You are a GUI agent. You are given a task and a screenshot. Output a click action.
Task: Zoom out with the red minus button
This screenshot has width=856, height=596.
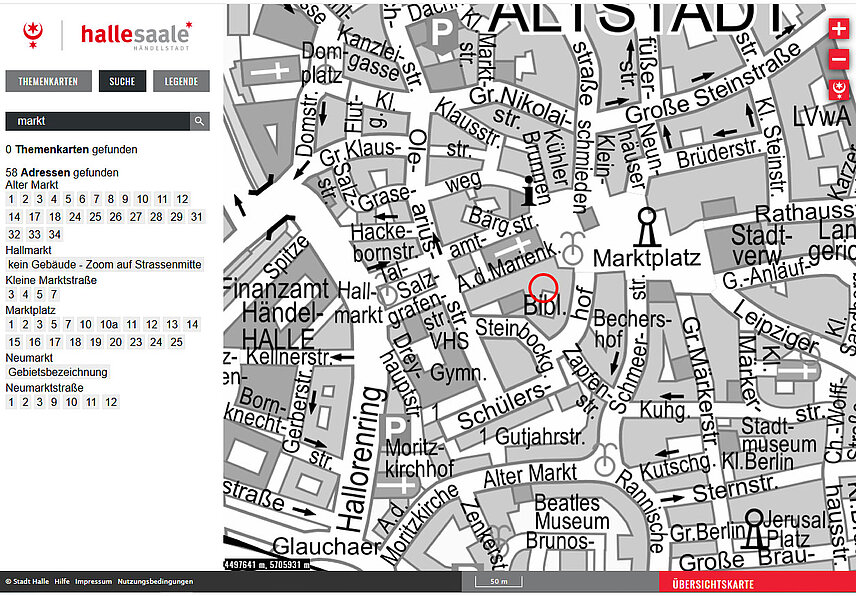pyautogui.click(x=838, y=60)
